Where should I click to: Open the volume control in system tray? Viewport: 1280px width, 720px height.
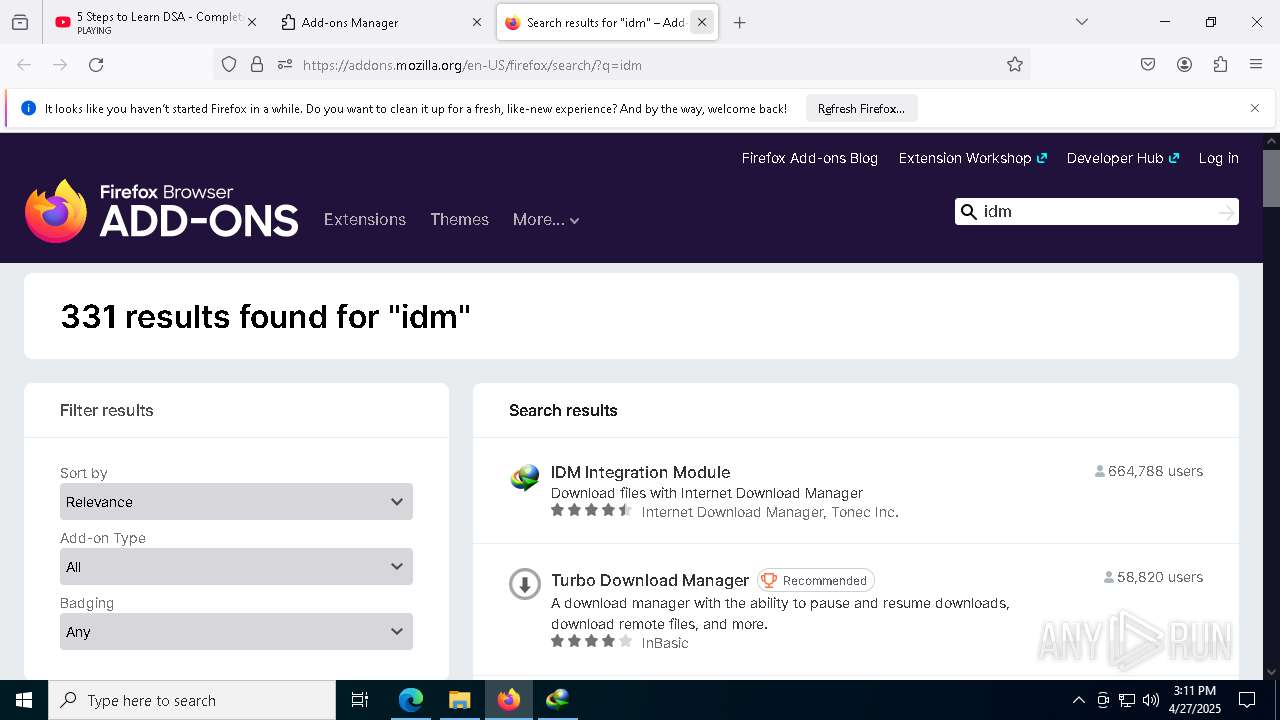[1151, 700]
